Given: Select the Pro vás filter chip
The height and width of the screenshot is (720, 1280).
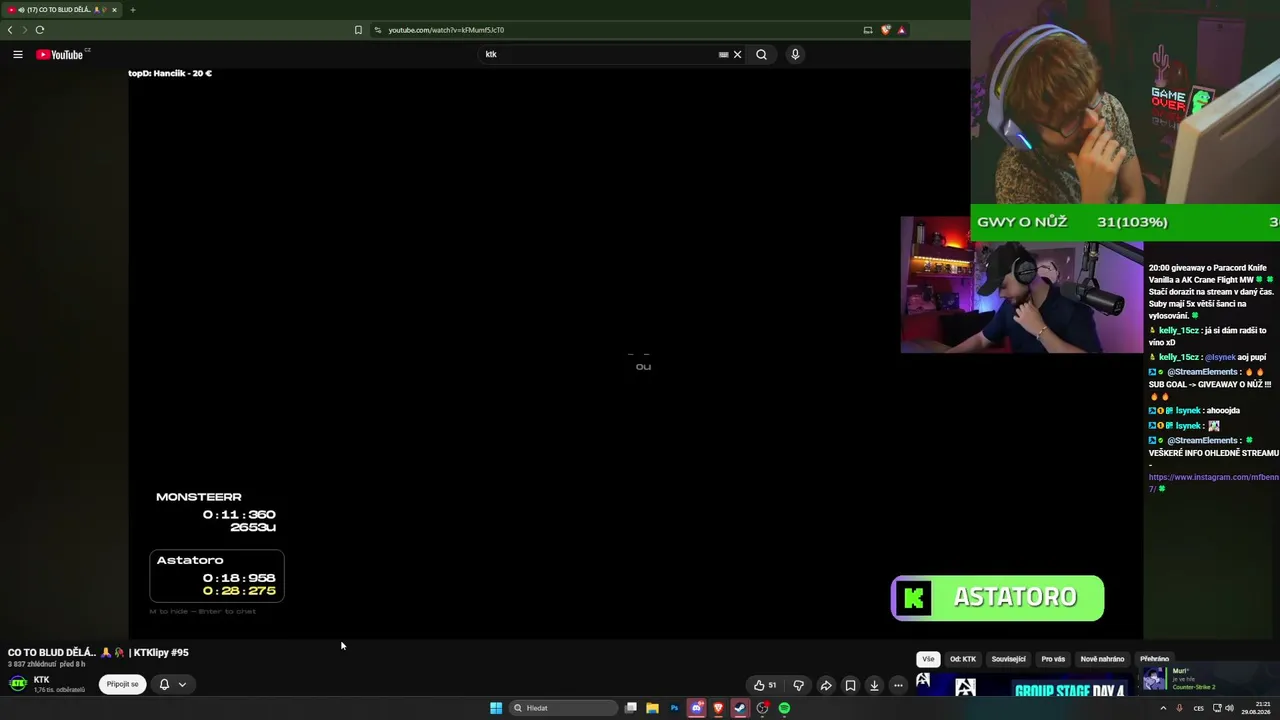Looking at the screenshot, I should coord(1053,659).
